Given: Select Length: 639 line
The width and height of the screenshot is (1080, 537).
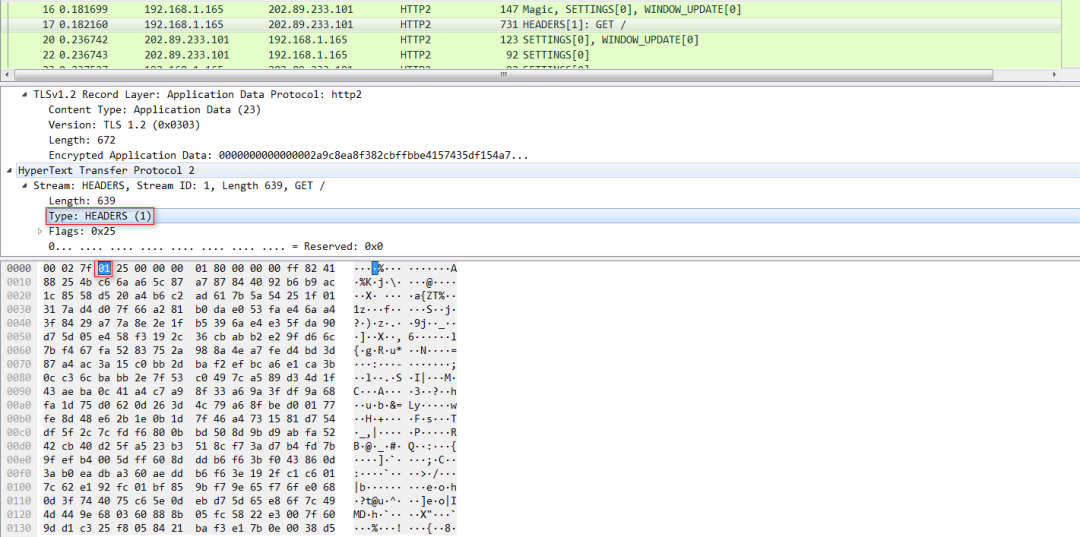Looking at the screenshot, I should pos(81,201).
